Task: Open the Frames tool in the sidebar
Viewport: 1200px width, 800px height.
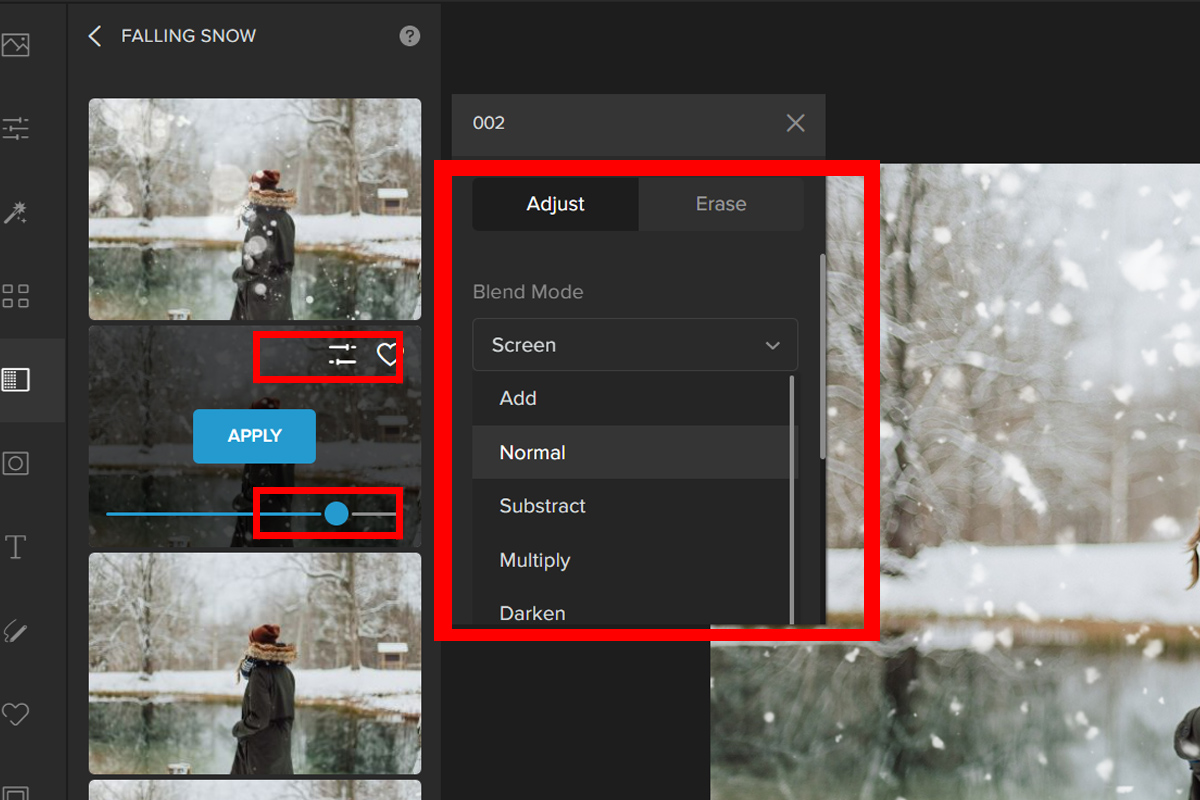Action: (16, 463)
